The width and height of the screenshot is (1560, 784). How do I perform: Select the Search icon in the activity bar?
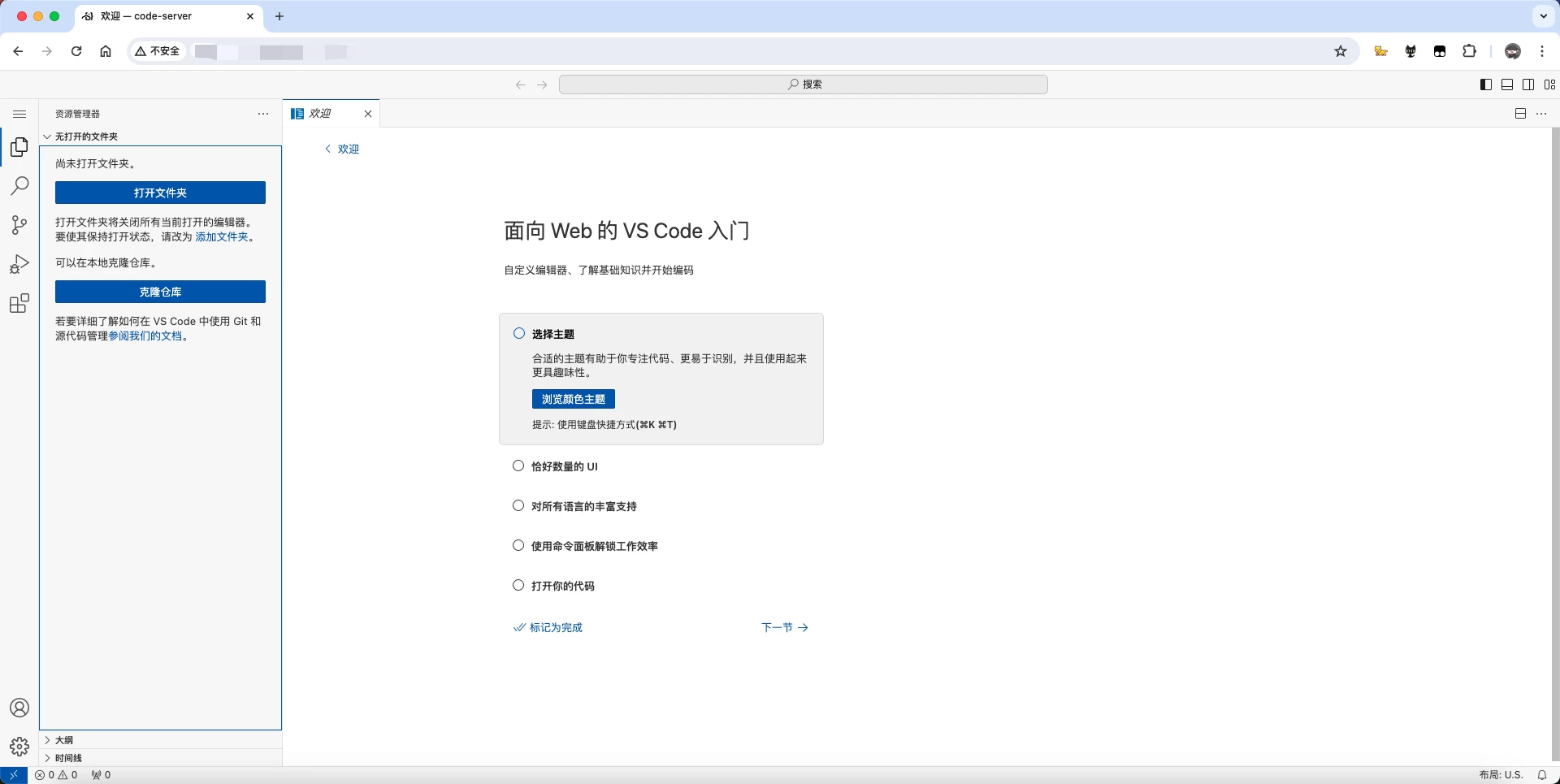pyautogui.click(x=19, y=186)
